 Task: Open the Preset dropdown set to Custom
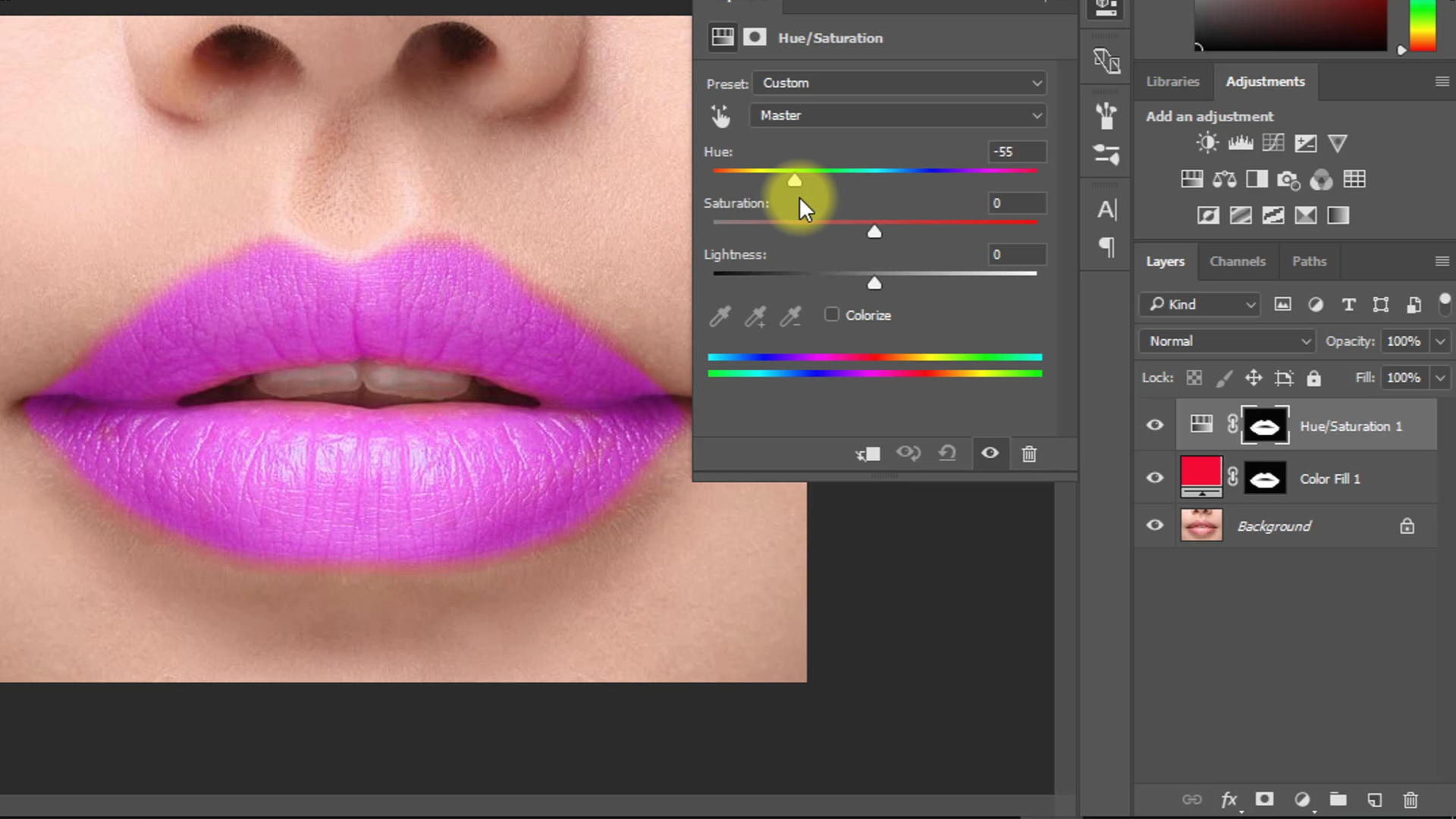coord(899,83)
